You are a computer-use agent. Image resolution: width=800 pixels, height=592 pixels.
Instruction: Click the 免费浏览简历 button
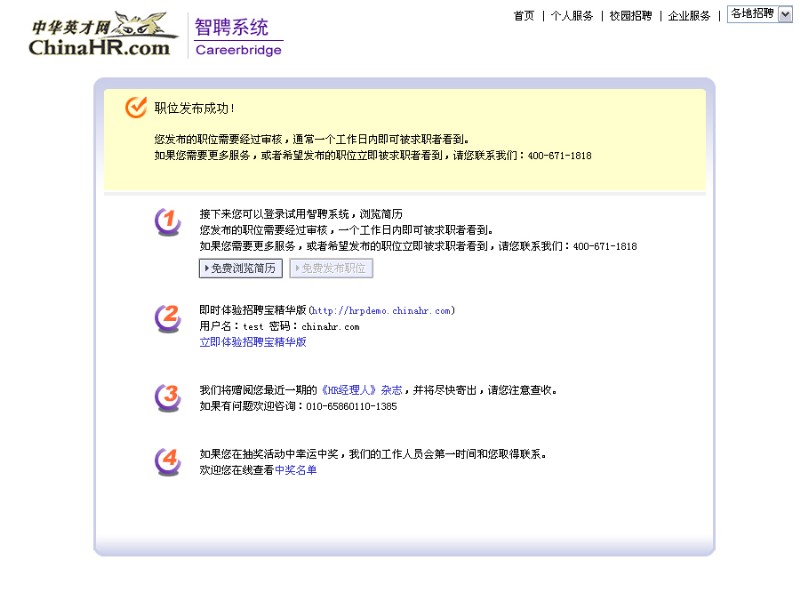click(241, 268)
